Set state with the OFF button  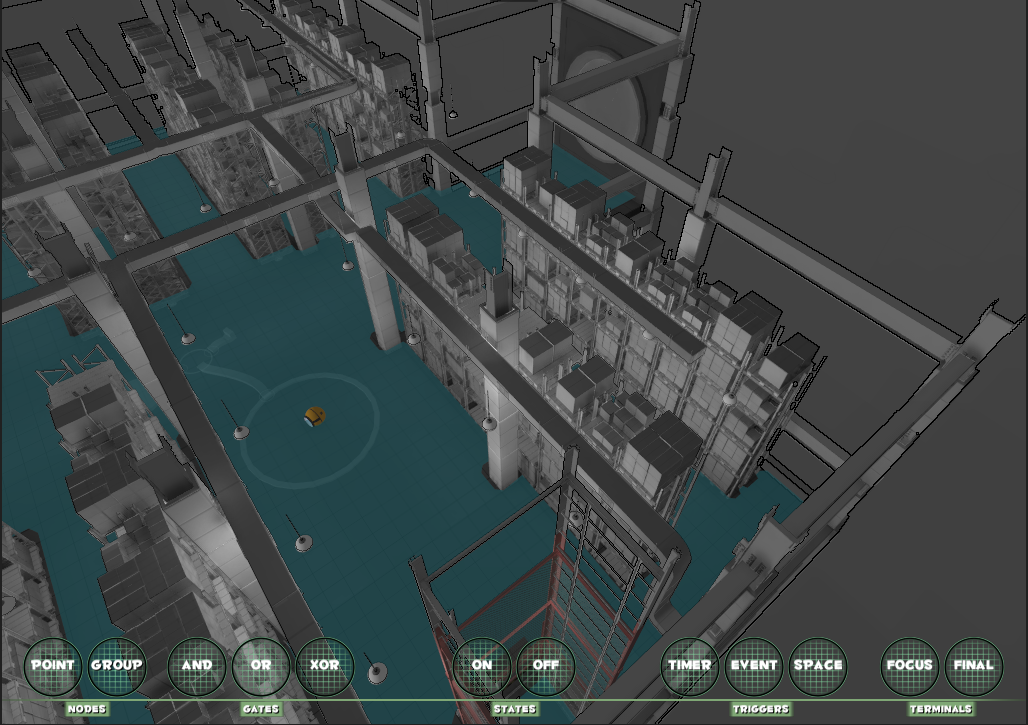point(546,665)
